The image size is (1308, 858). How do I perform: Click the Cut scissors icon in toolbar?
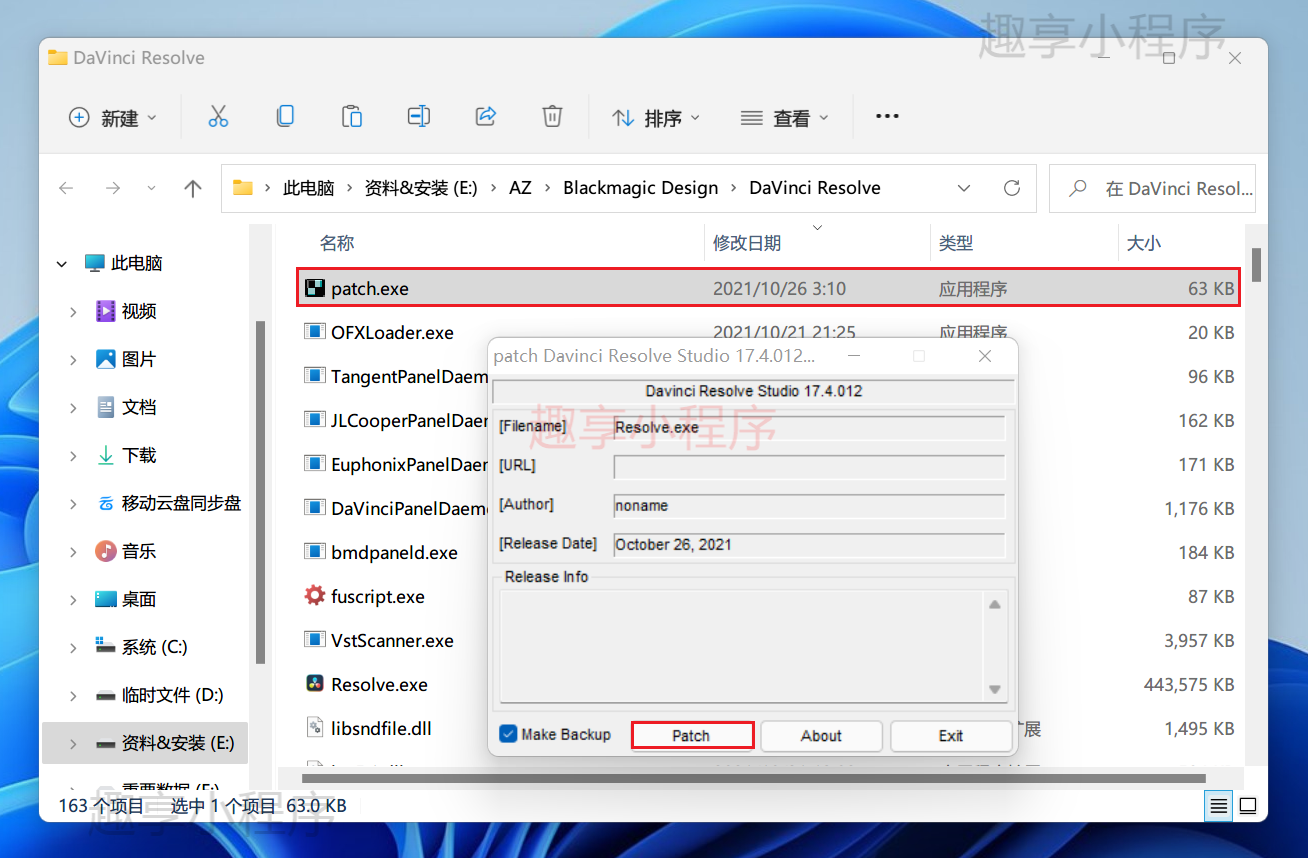[x=218, y=117]
